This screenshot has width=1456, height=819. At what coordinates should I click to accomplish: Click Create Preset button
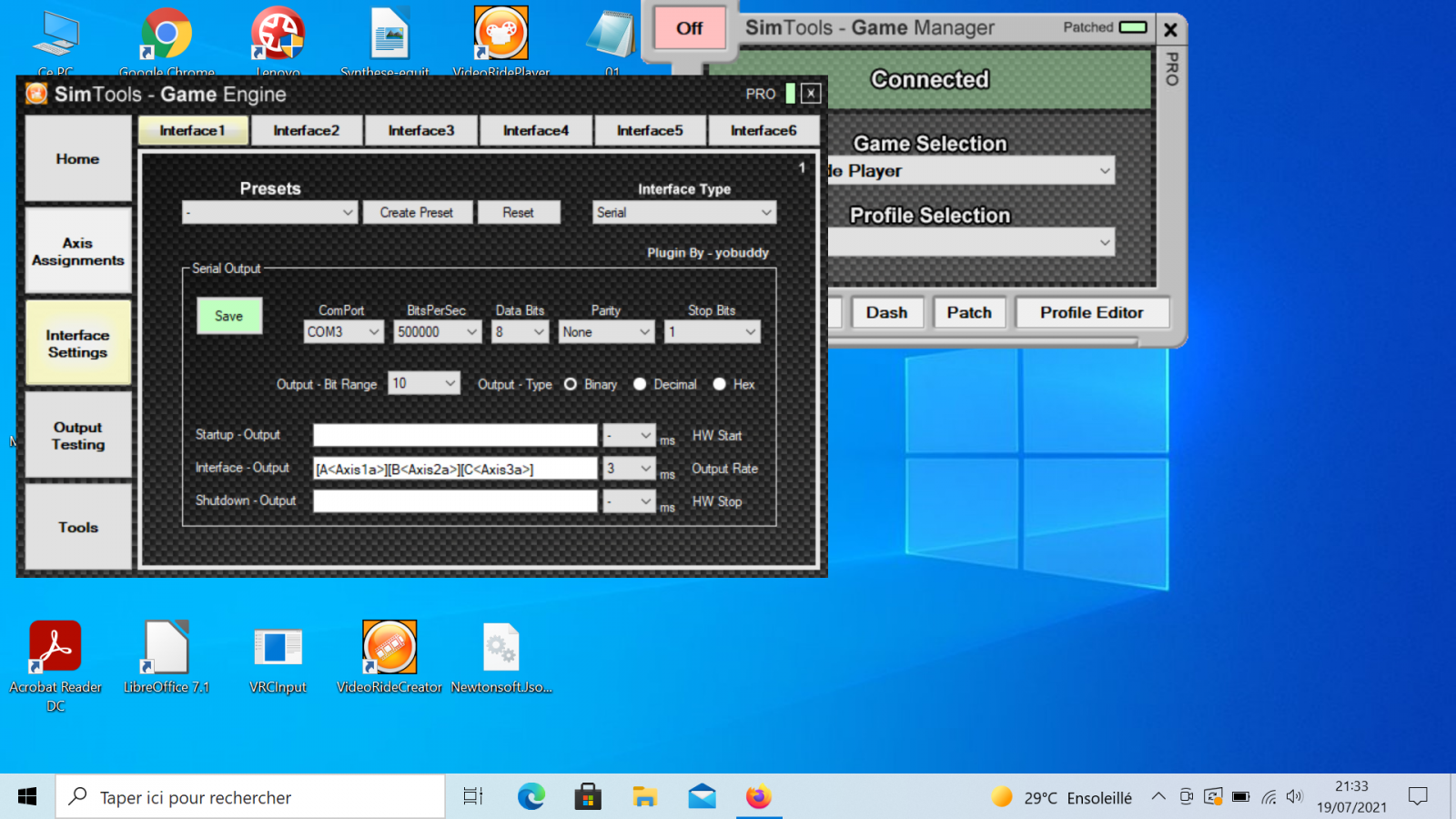click(x=417, y=212)
